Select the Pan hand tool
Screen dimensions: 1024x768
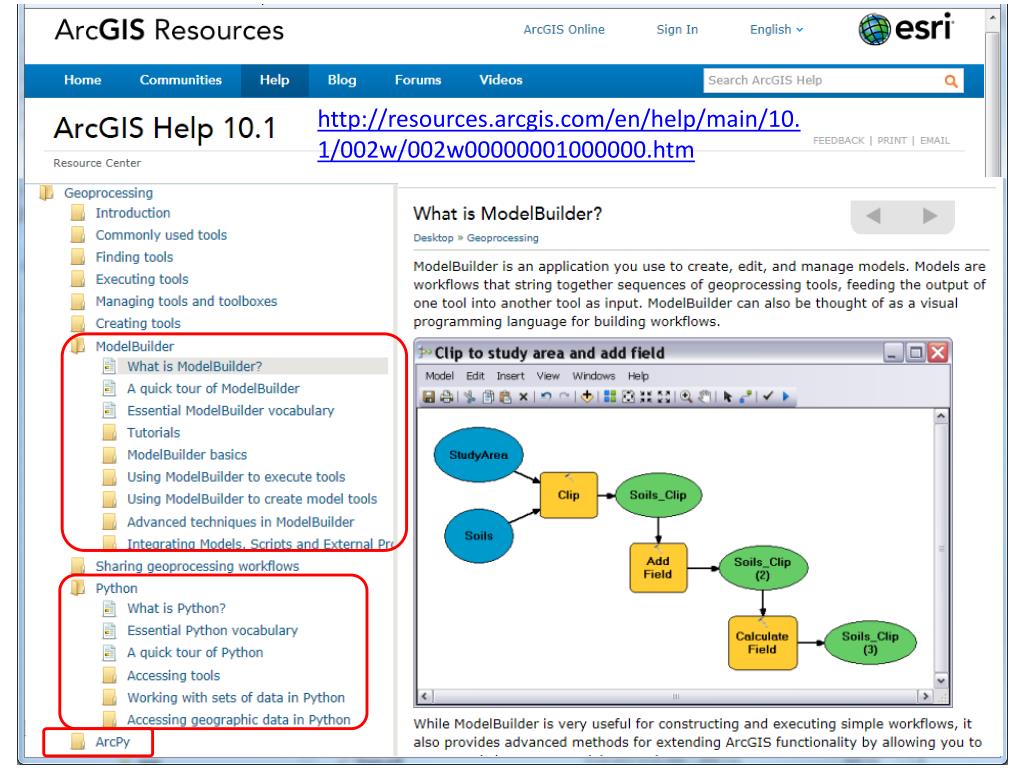click(705, 396)
